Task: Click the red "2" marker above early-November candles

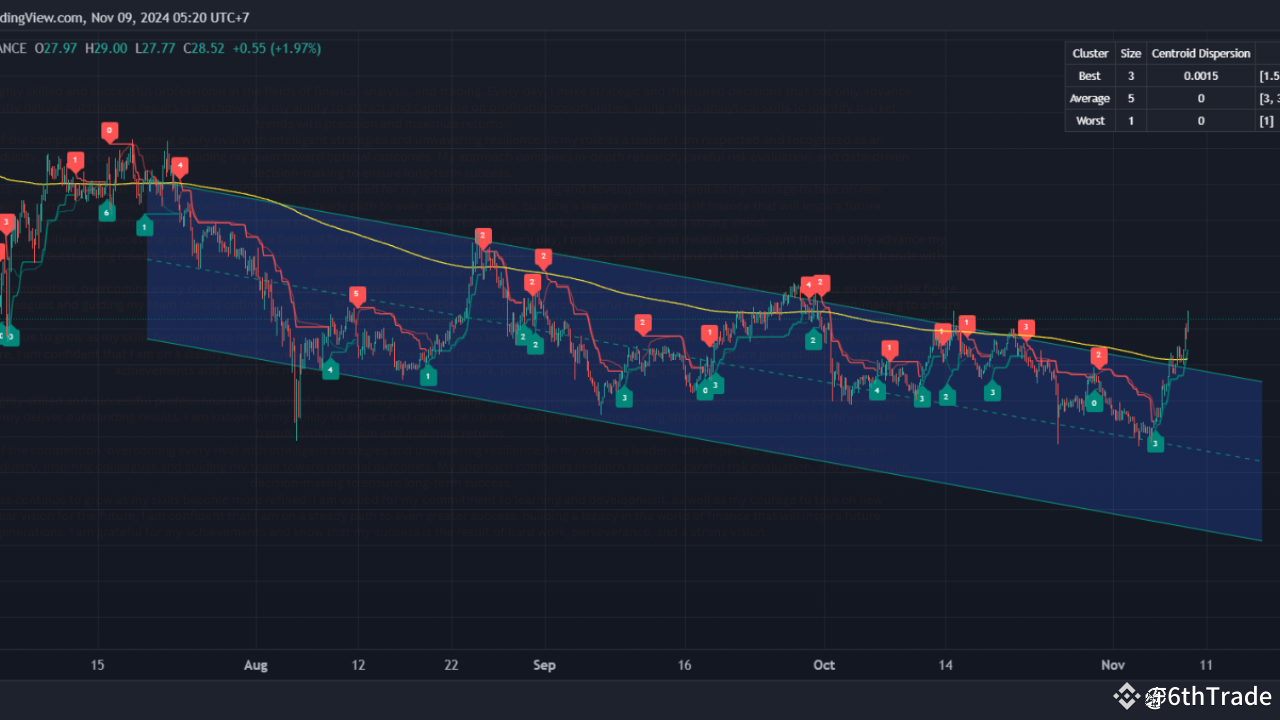Action: point(1097,355)
